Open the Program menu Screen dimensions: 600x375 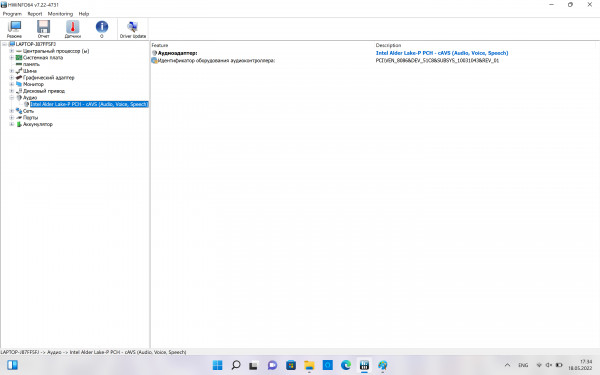click(x=12, y=14)
